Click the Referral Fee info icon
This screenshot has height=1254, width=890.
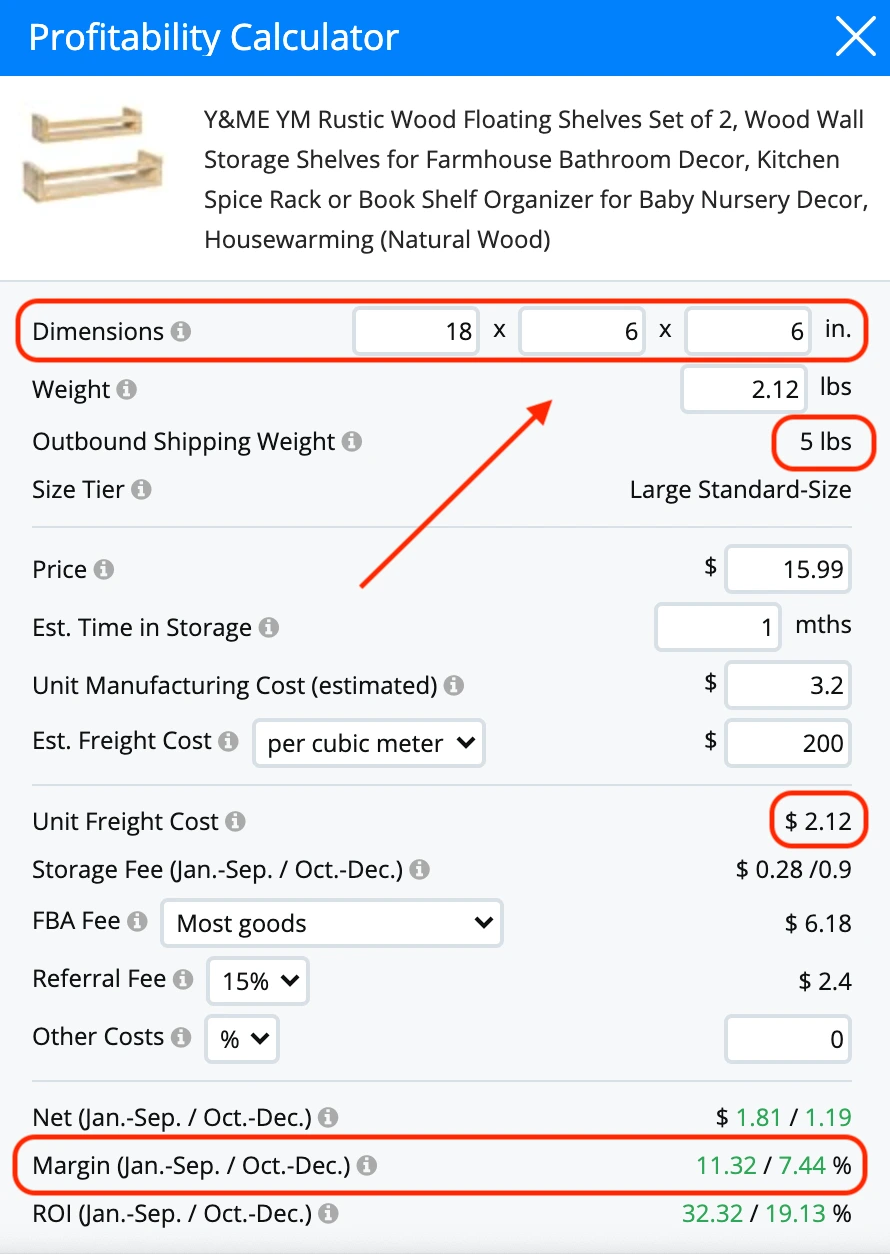[186, 980]
